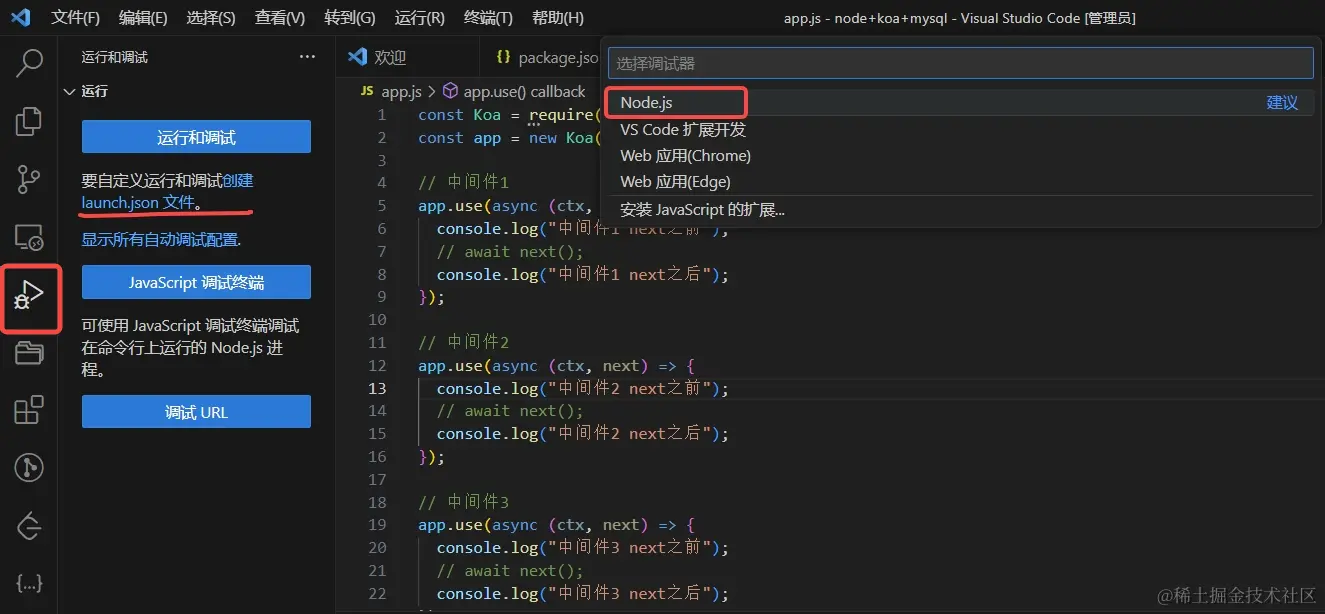
Task: Click line number 13 in gutter
Action: point(377,388)
